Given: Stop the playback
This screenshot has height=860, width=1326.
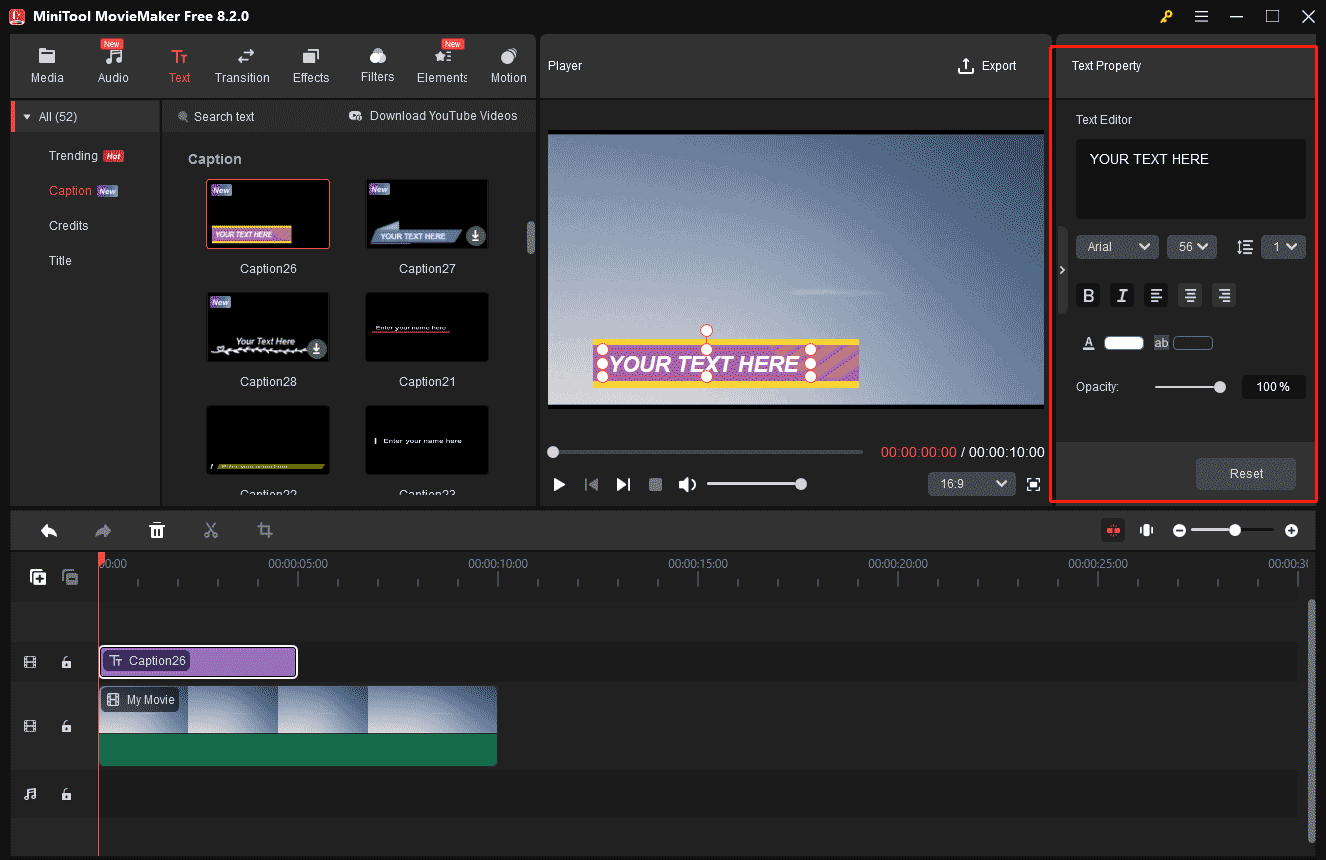Looking at the screenshot, I should coord(655,485).
